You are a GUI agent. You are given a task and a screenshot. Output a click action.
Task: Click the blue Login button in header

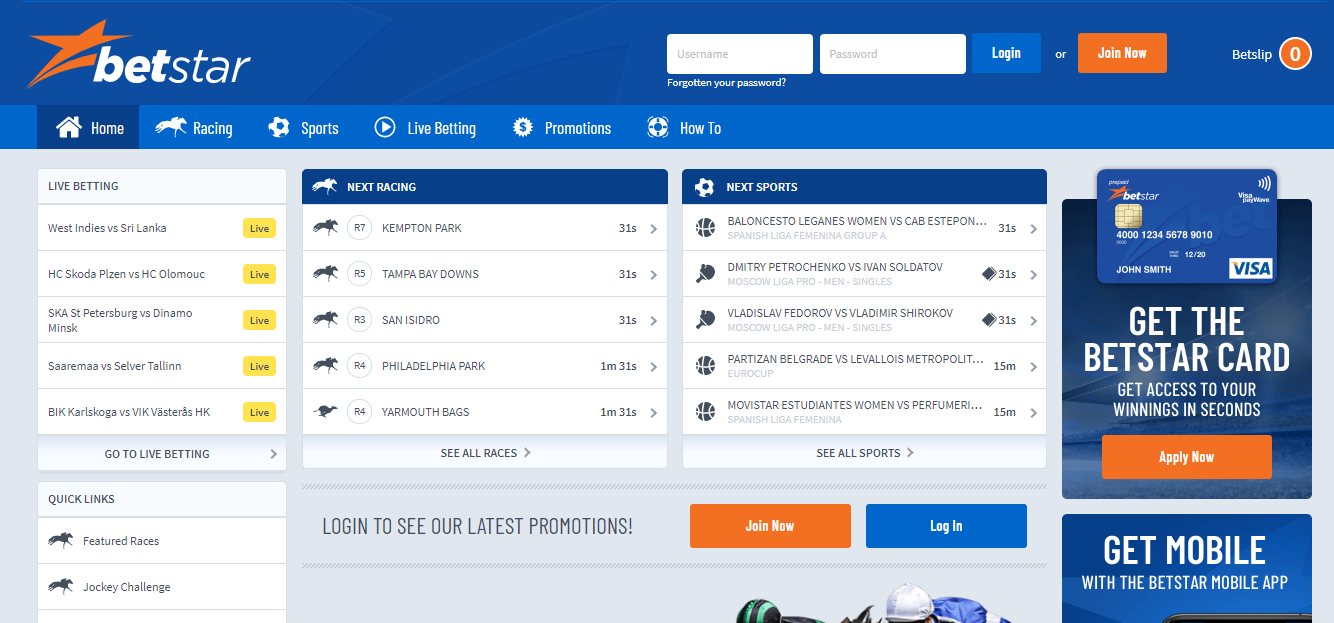[1006, 53]
